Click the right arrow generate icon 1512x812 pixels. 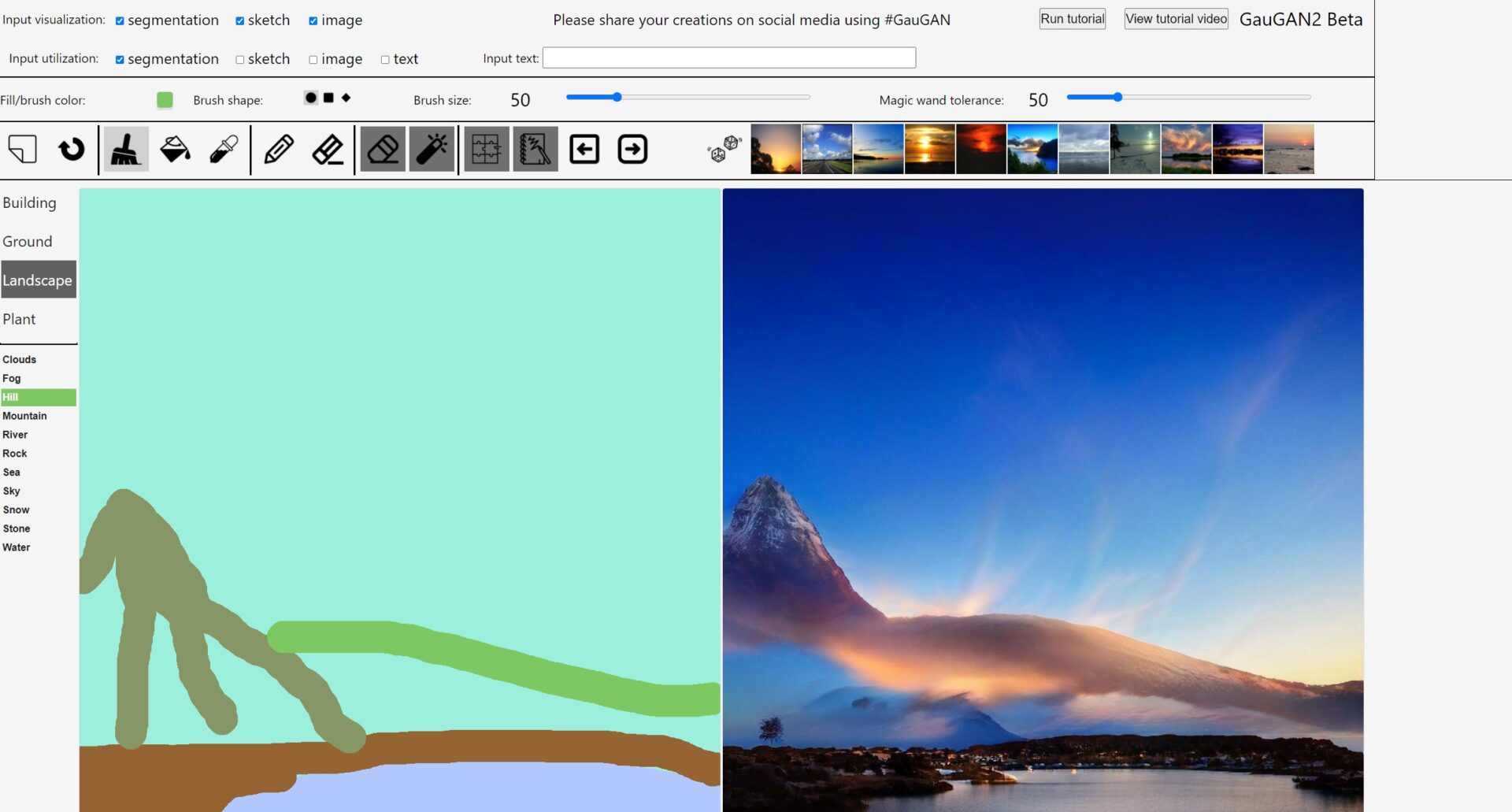(633, 149)
